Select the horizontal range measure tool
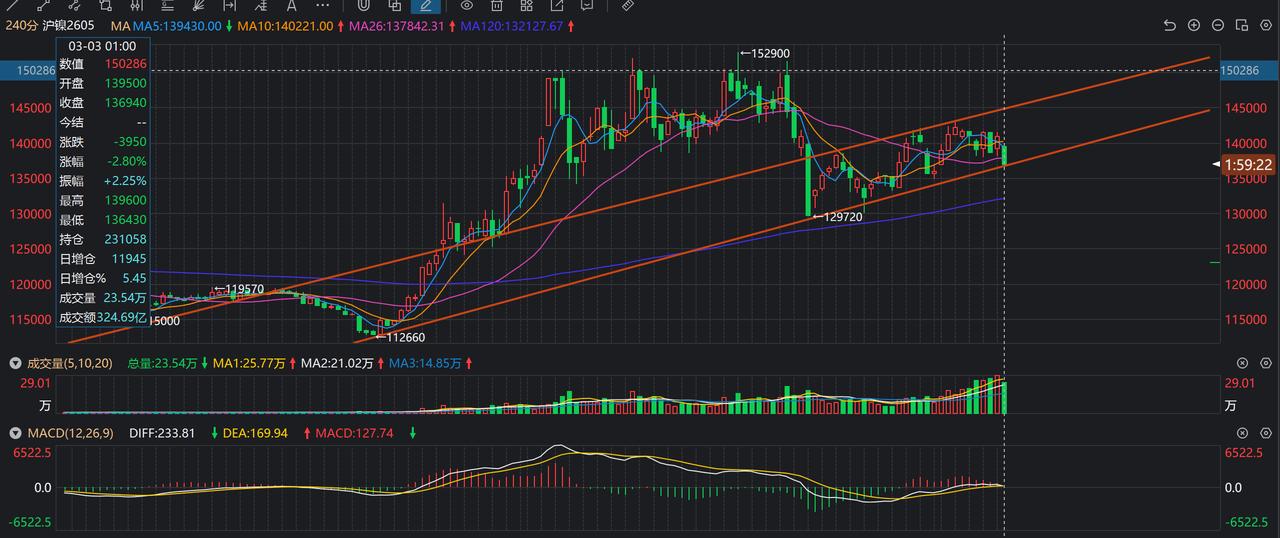The width and height of the screenshot is (1280, 538). click(x=229, y=5)
